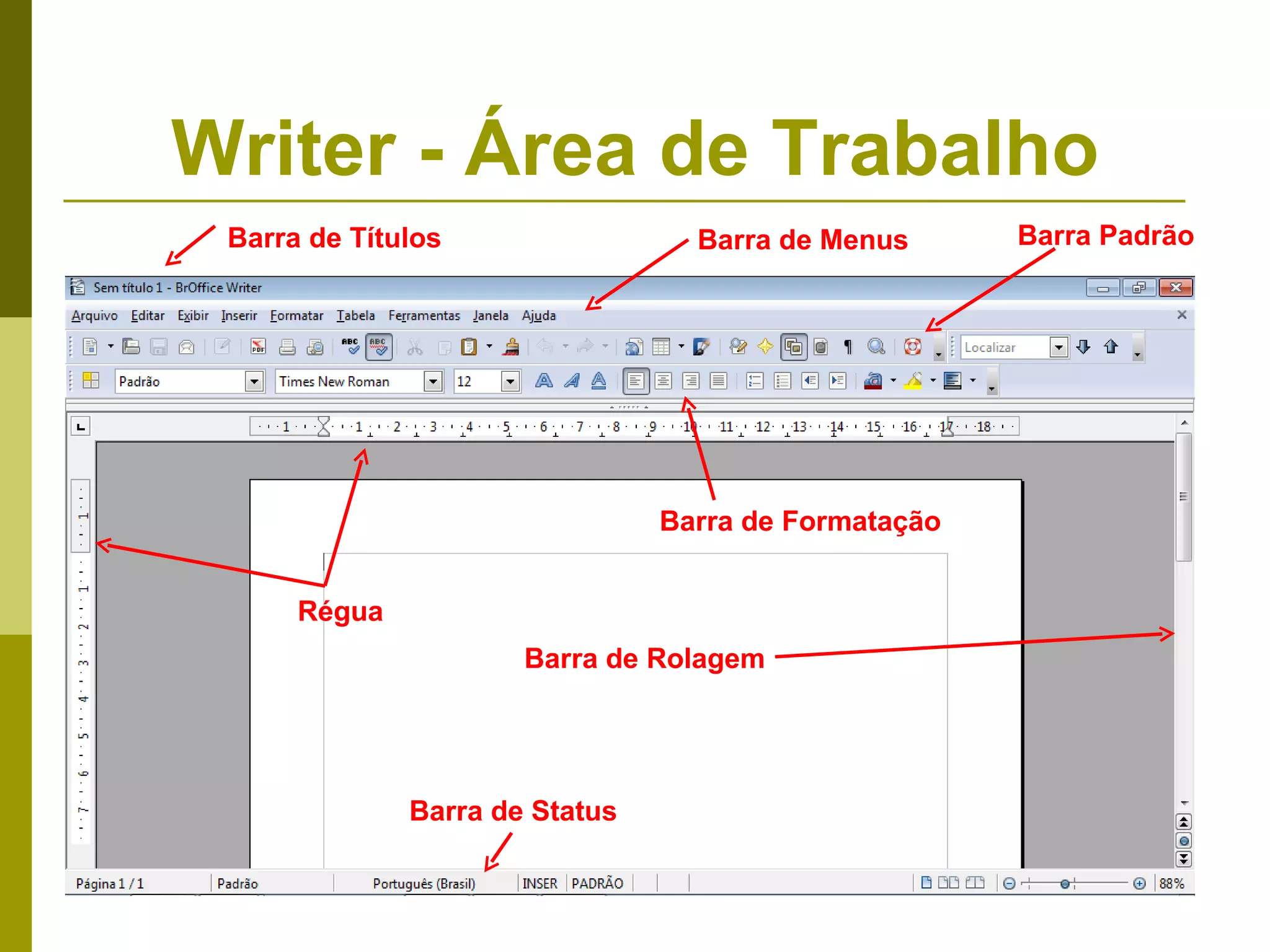Apply yellow Highlighting color
This screenshot has width=1270, height=952.
pyautogui.click(x=913, y=381)
